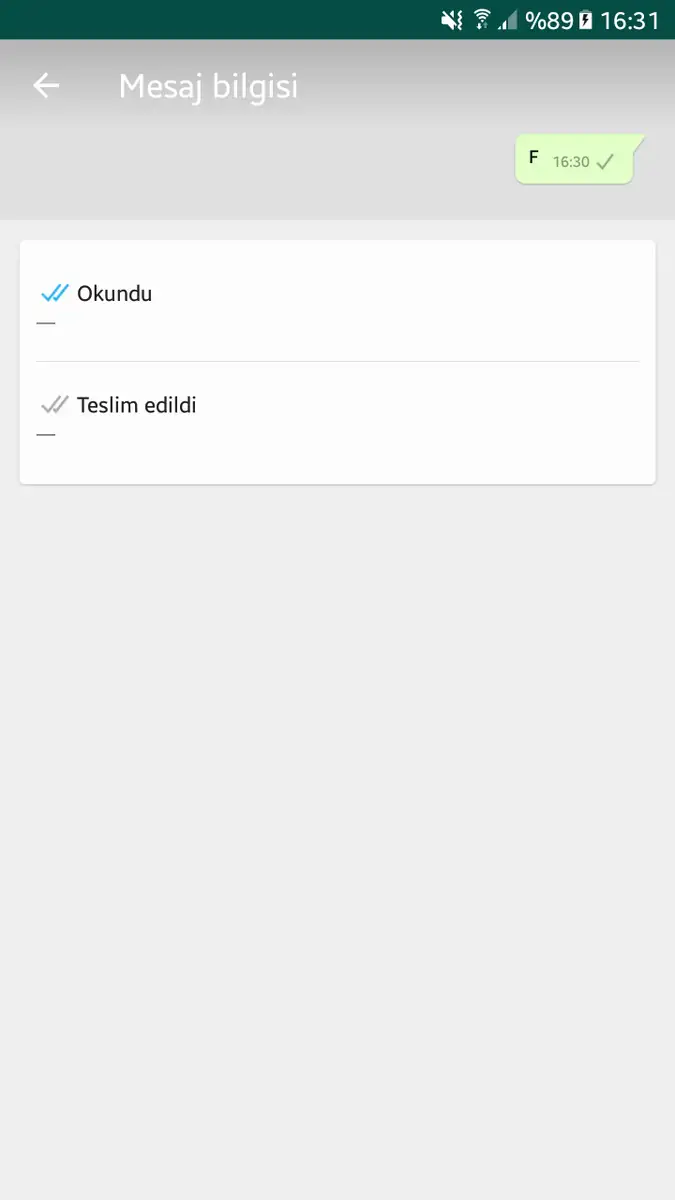This screenshot has width=675, height=1200.
Task: Tap the Wi-Fi icon in status bar
Action: coord(482,19)
